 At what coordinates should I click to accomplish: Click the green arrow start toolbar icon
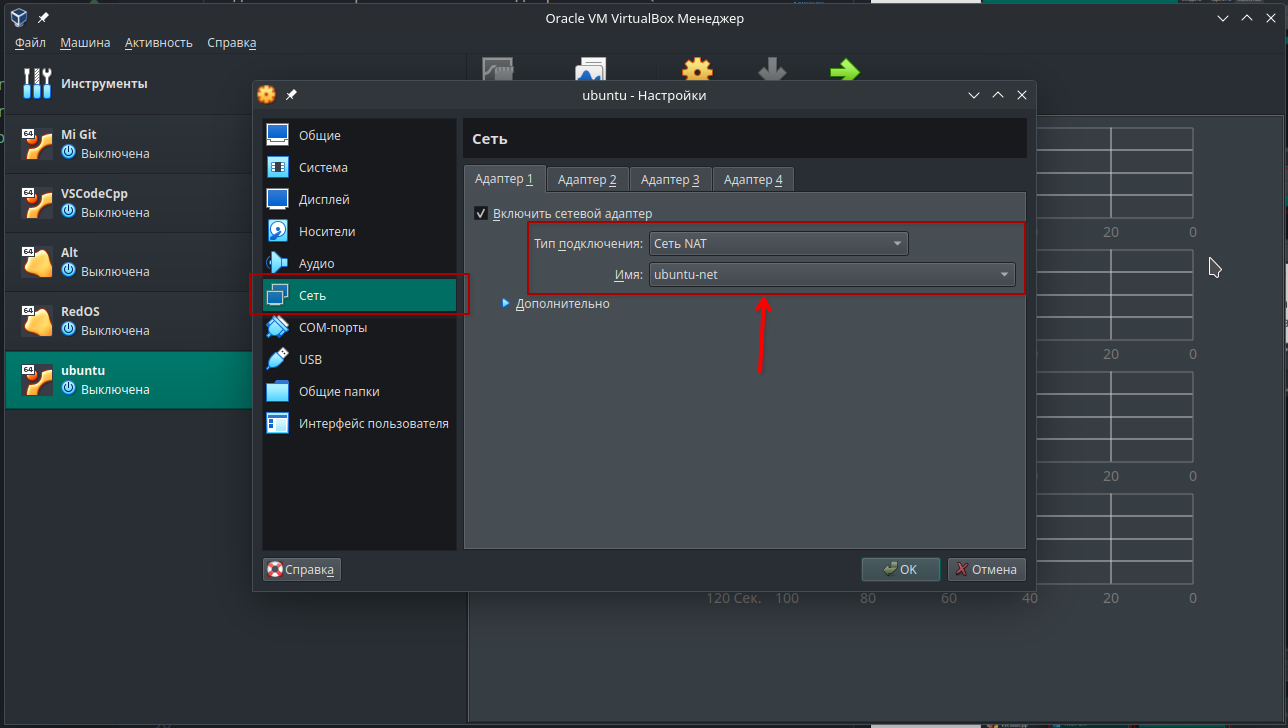[845, 71]
